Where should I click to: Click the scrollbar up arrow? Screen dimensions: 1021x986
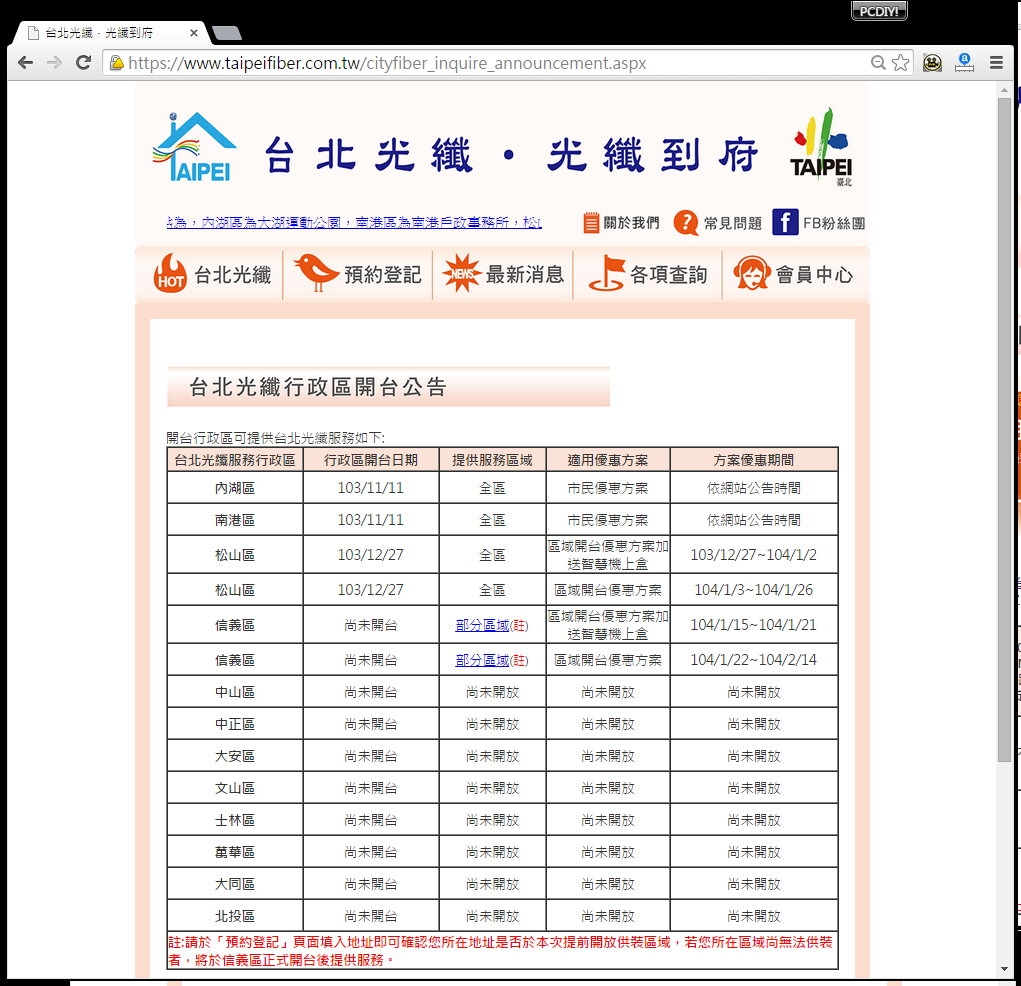point(1005,89)
